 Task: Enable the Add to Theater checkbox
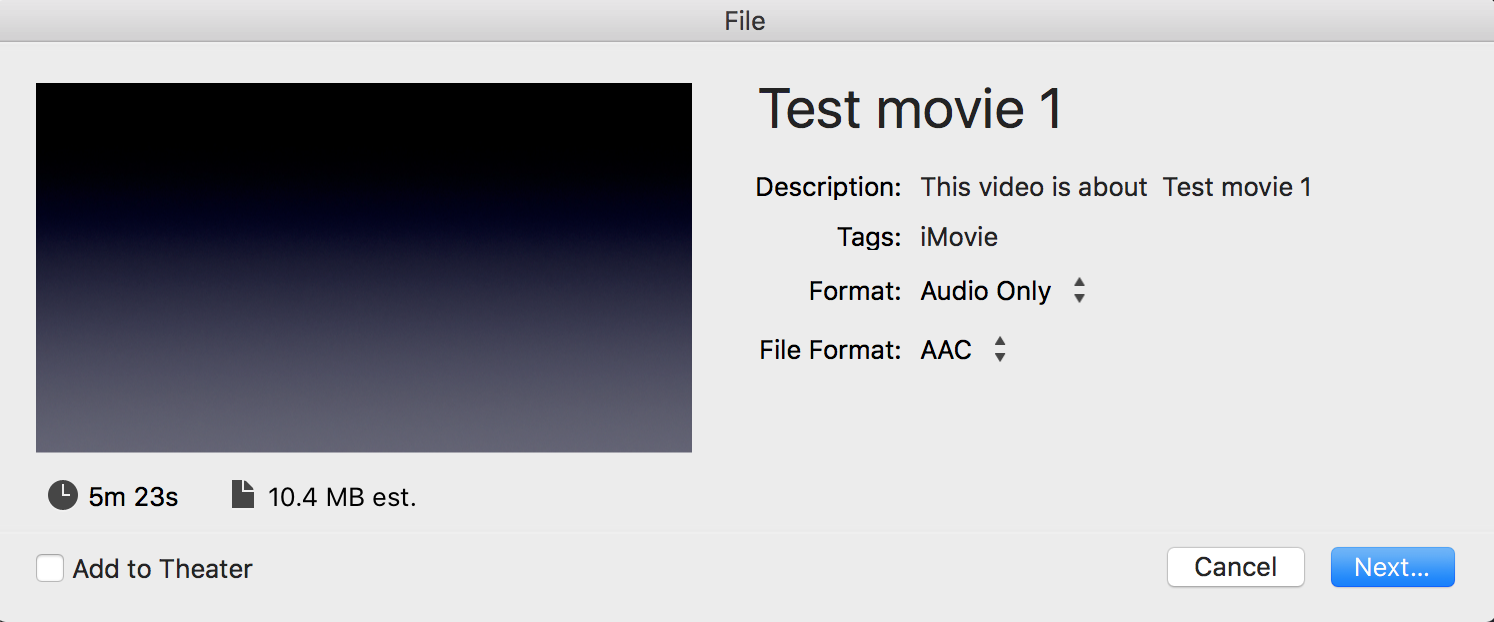point(50,568)
